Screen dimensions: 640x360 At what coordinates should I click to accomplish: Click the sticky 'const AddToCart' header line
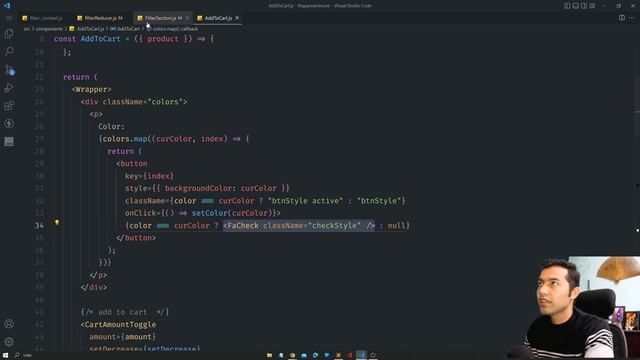(134, 39)
